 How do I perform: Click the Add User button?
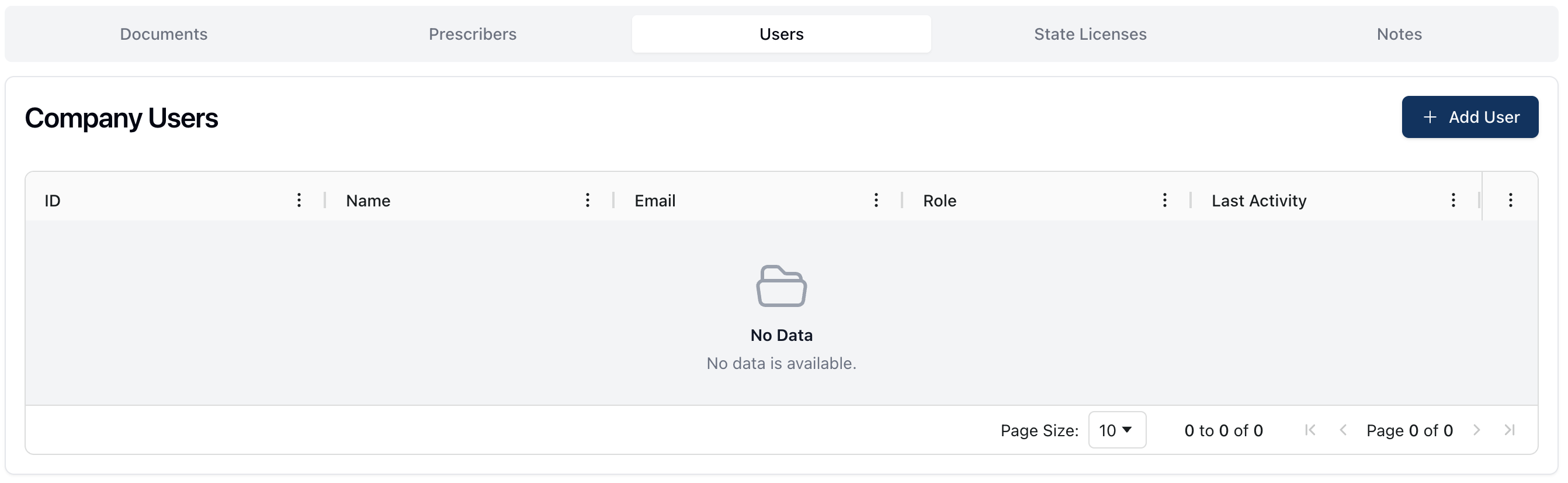click(1469, 117)
